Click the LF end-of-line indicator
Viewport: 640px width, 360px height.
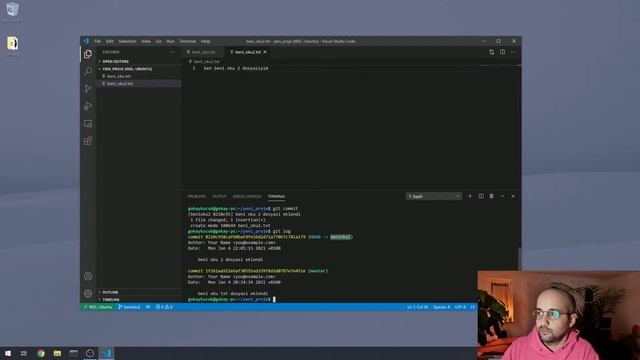pyautogui.click(x=473, y=307)
